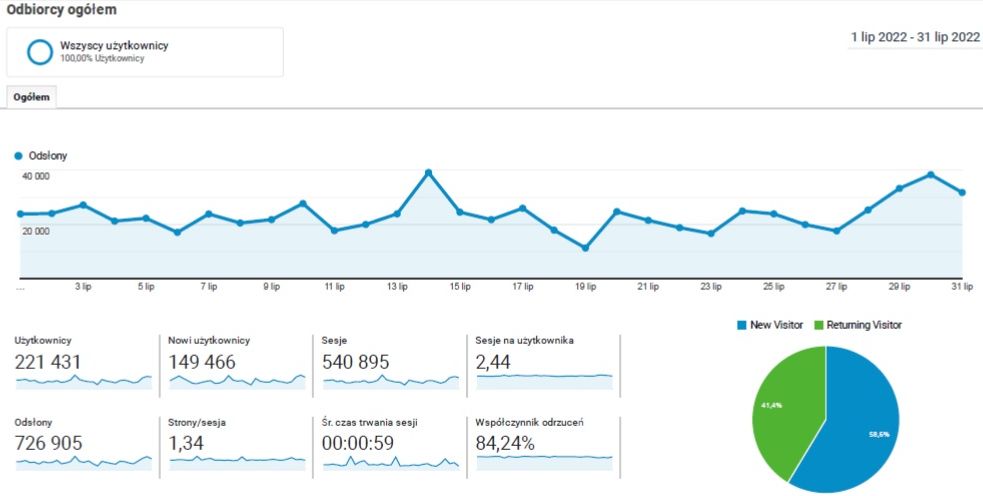Select the Sesje na użytkownika 2,44 tile
The width and height of the screenshot is (983, 496).
pyautogui.click(x=543, y=362)
